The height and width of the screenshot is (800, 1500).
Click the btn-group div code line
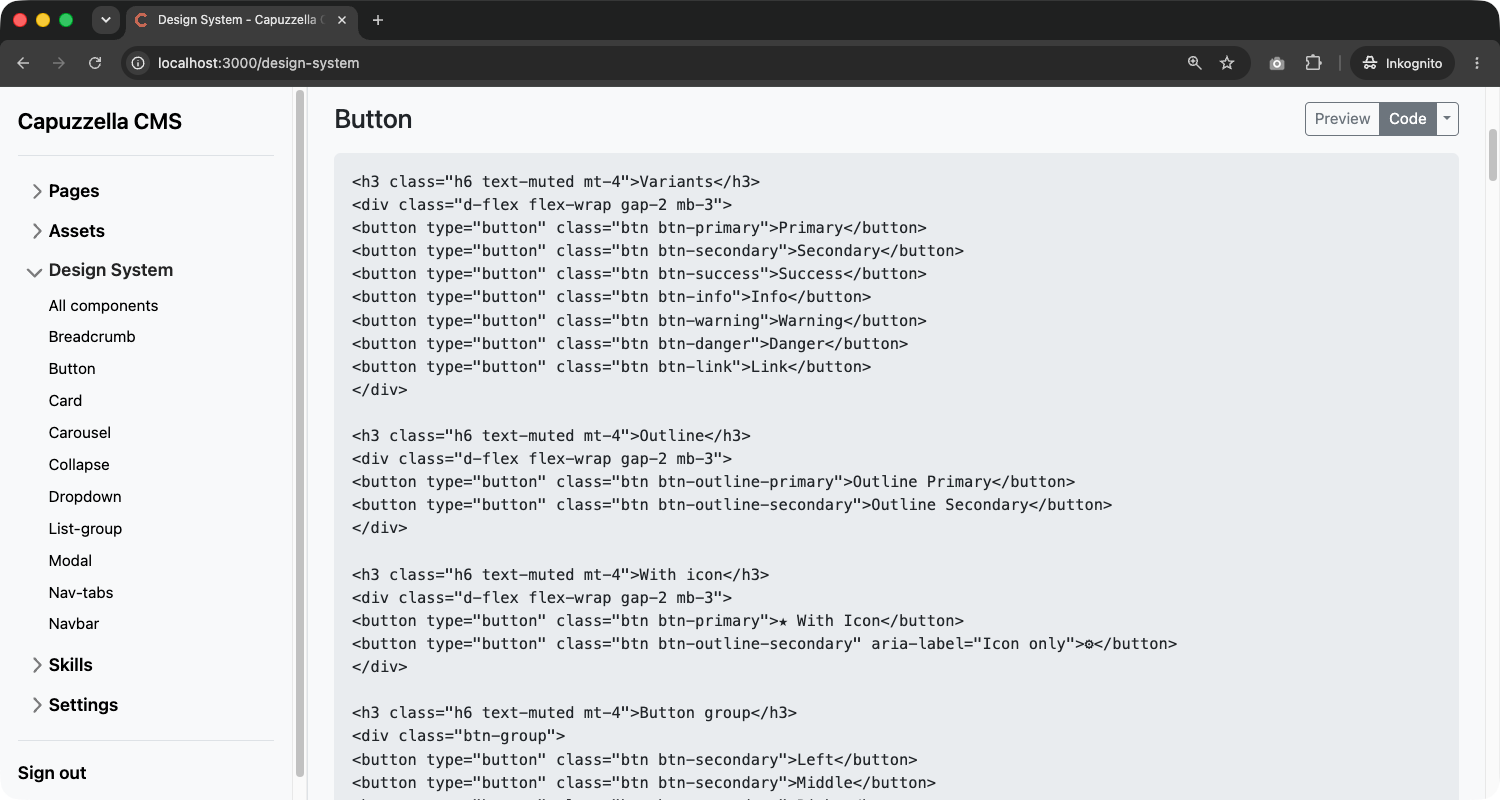[x=458, y=736]
